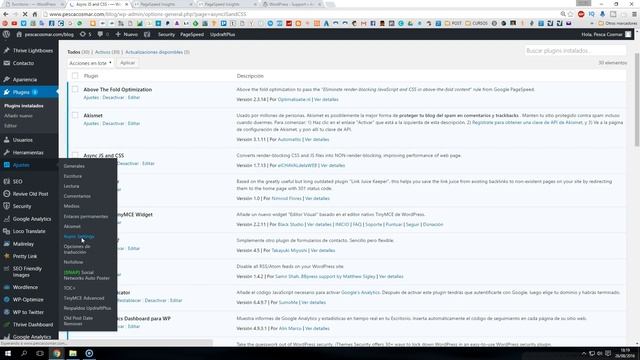Viewport: 640px width, 360px height.
Task: Open WP to Twitter in sidebar
Action: pyautogui.click(x=29, y=312)
